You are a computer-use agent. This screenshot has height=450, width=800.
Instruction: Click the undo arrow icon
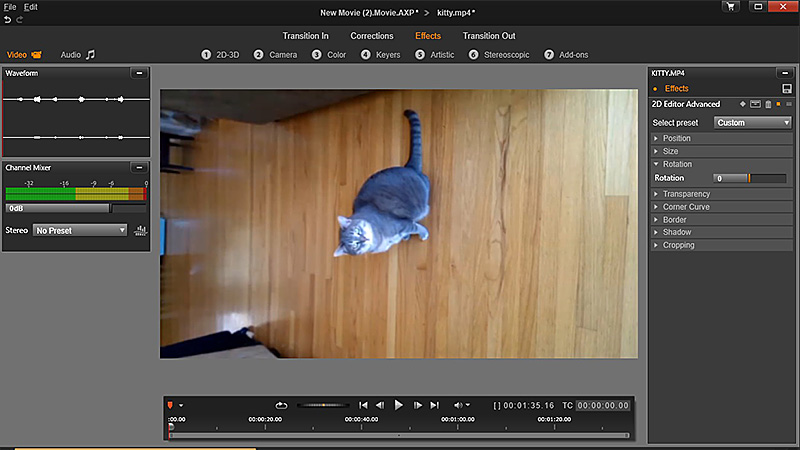[7, 20]
